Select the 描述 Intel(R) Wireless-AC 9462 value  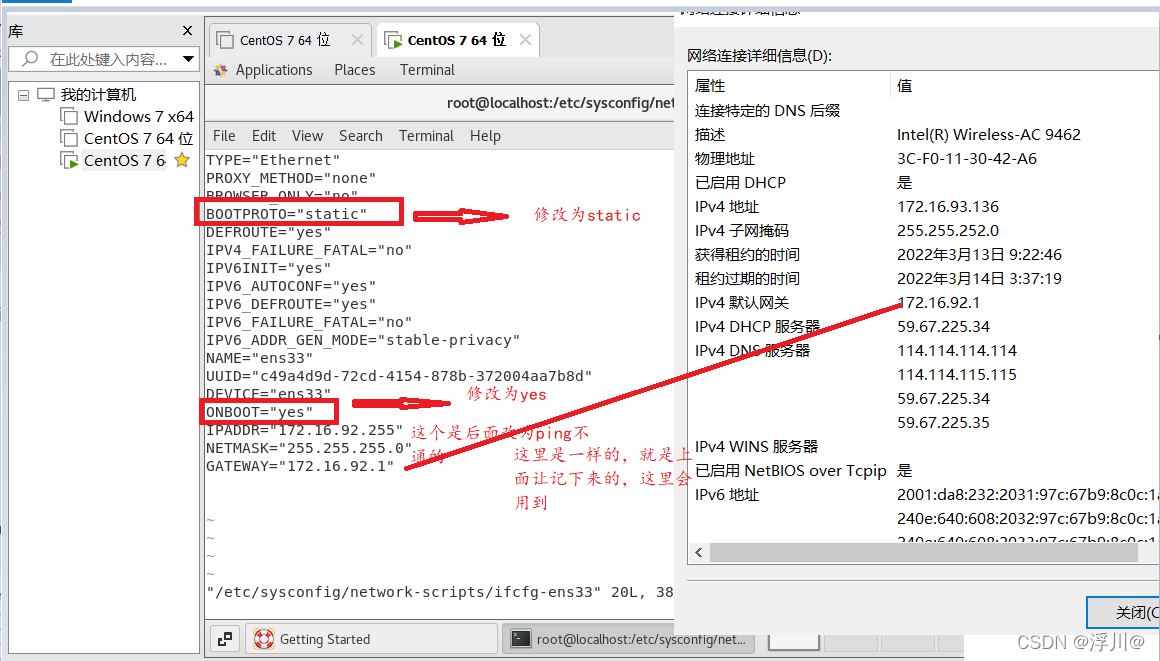pos(988,135)
